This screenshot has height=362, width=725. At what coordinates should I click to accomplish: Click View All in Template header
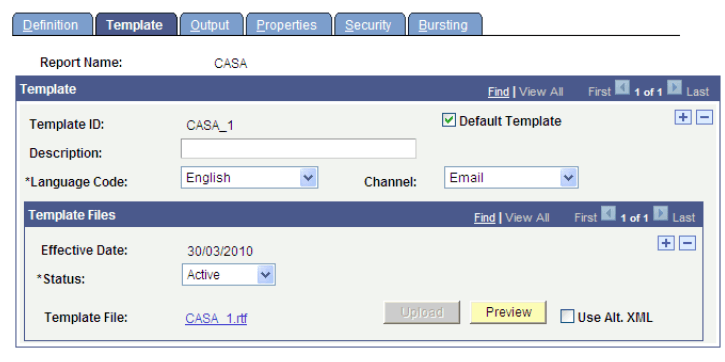(541, 92)
